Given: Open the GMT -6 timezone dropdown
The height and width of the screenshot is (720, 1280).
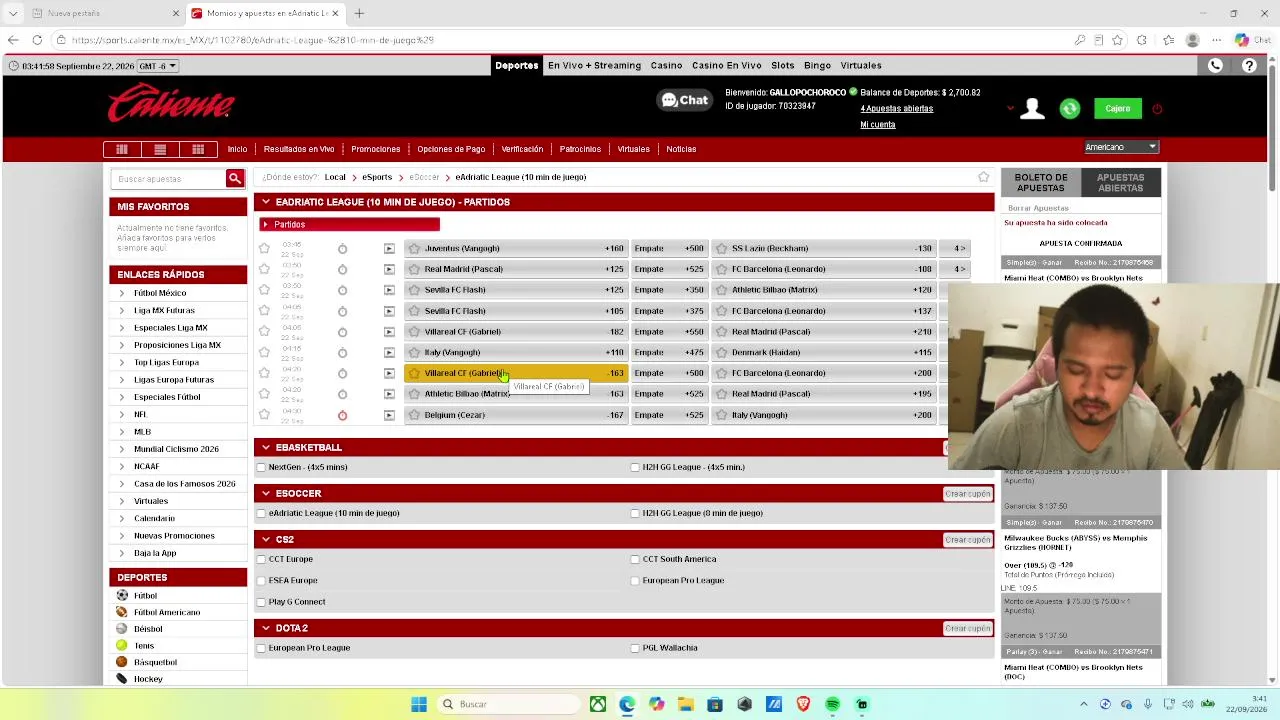Looking at the screenshot, I should pyautogui.click(x=158, y=66).
